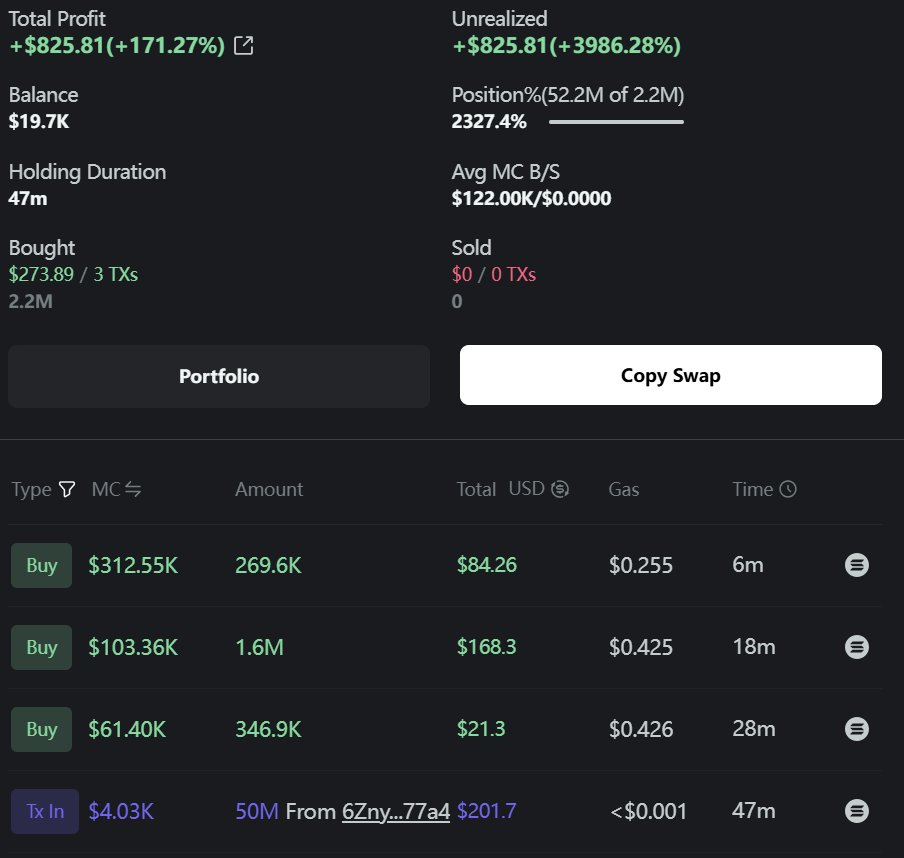Viewport: 904px width, 858px height.
Task: Click the Unrealized value +$825.81(+3986.28%)
Action: [x=566, y=46]
